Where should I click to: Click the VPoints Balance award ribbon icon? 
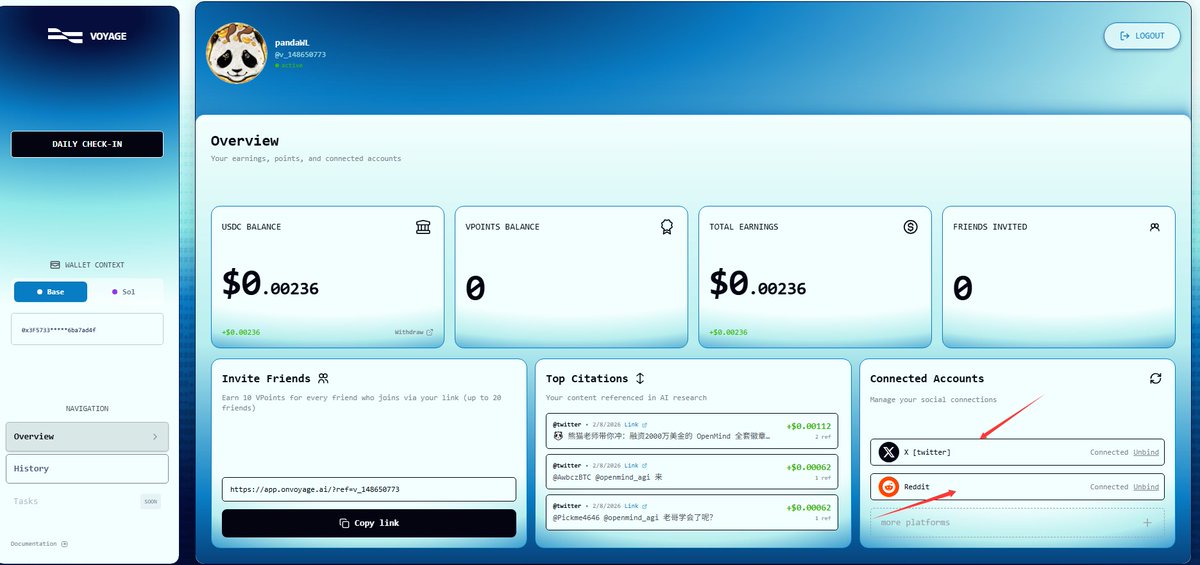666,227
